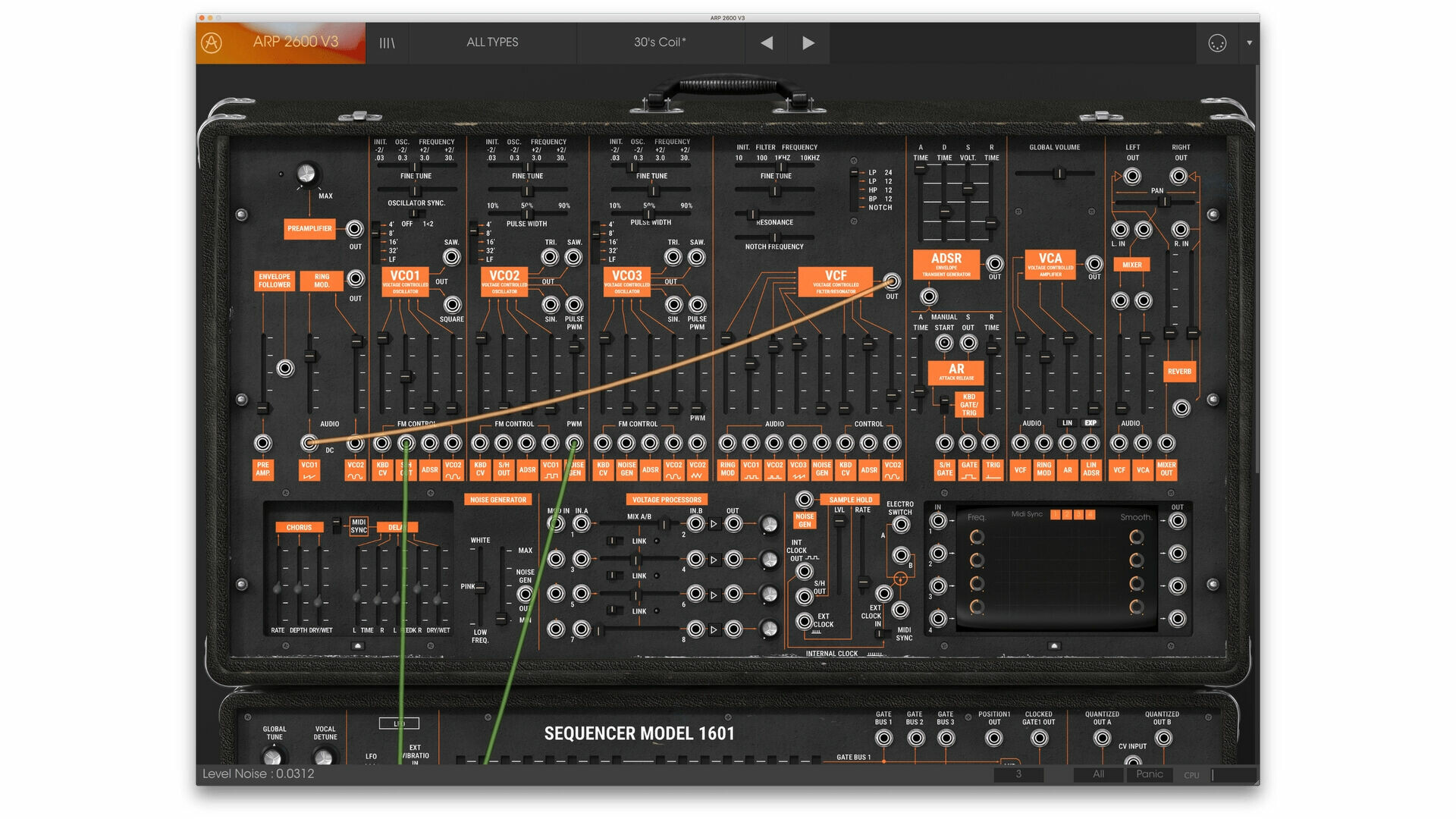Screen dimensions: 1456x819
Task: Click the VCF RESONANCE slider
Action: 773,214
